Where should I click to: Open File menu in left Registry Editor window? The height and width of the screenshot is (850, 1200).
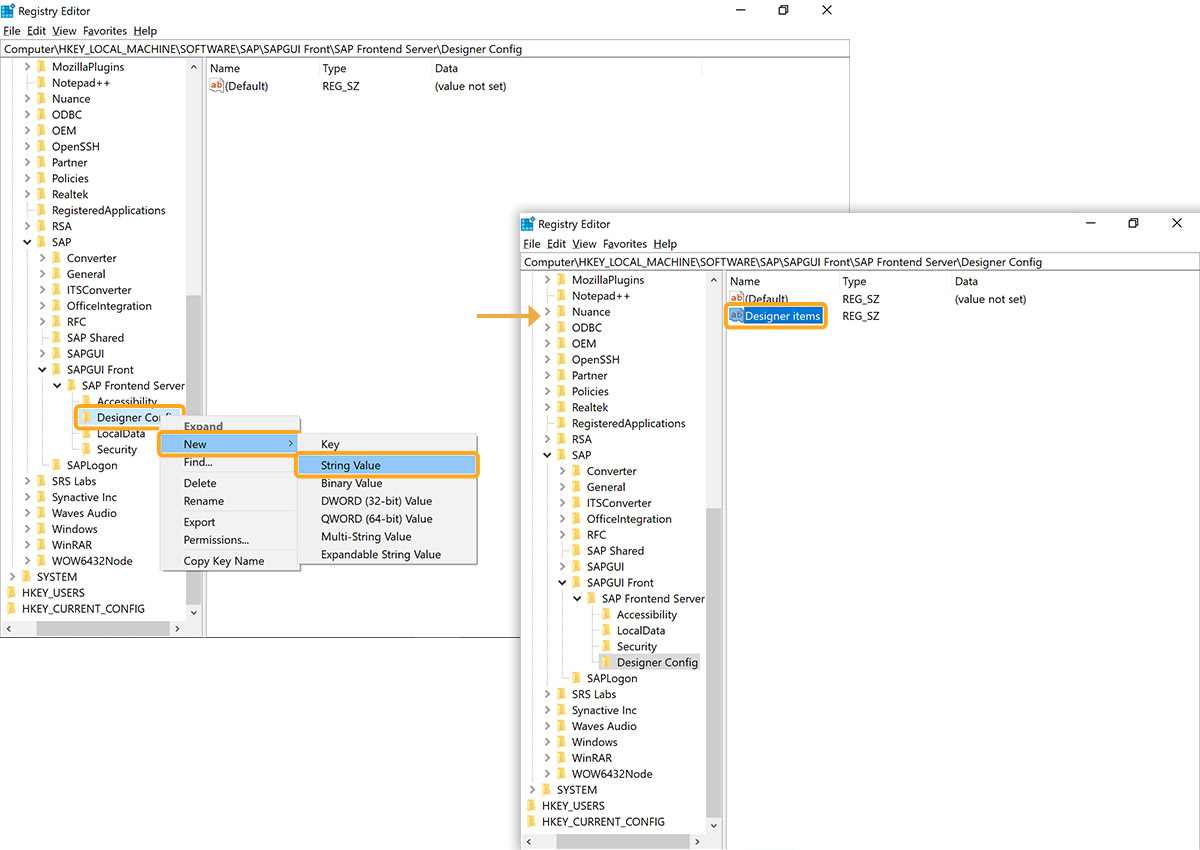pos(11,31)
